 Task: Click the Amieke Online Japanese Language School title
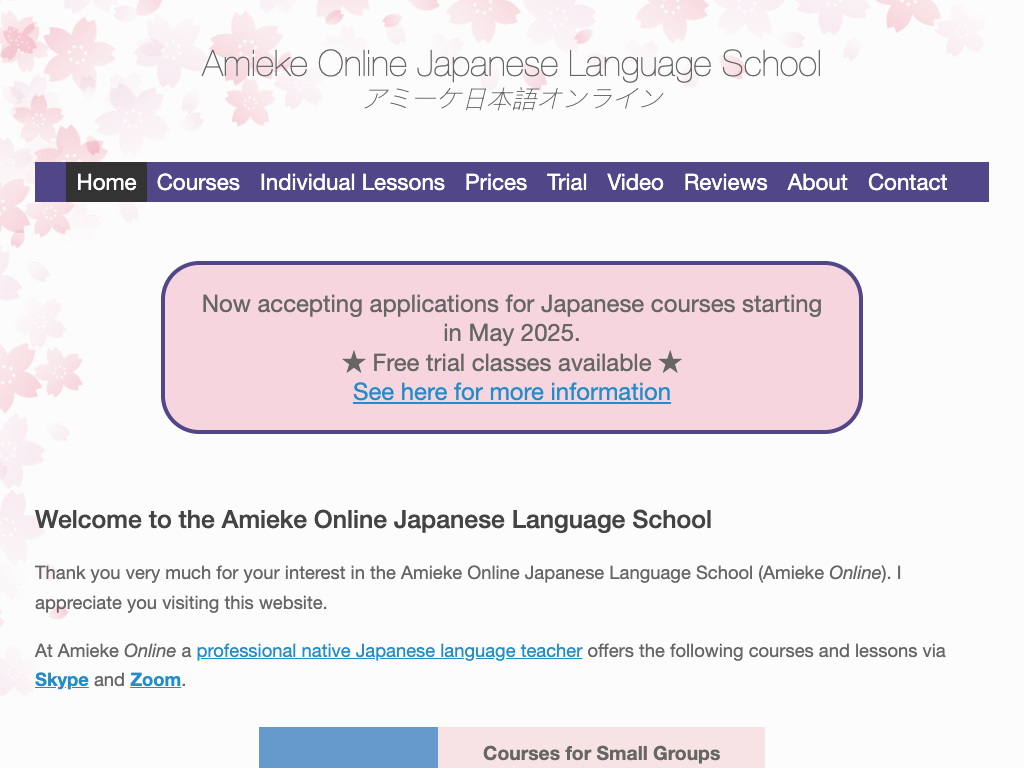pos(511,65)
